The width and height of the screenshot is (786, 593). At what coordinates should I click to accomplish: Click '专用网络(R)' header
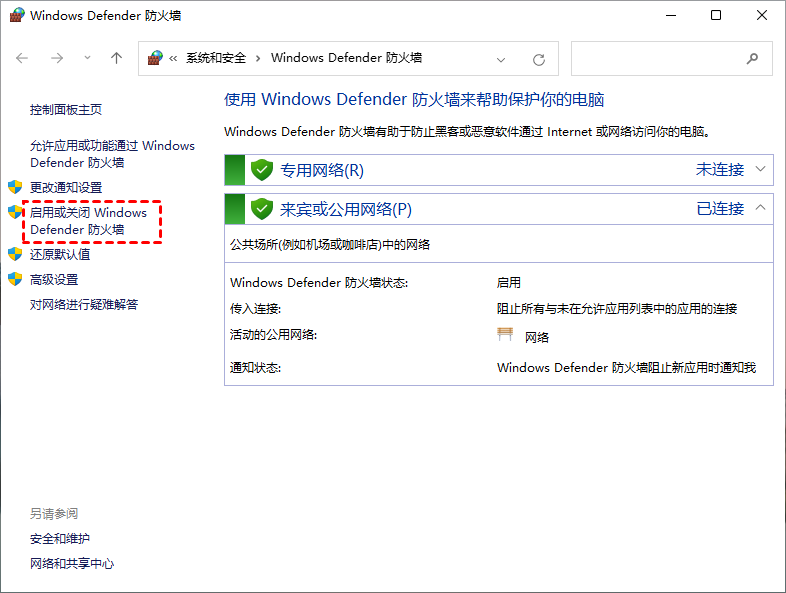click(321, 170)
